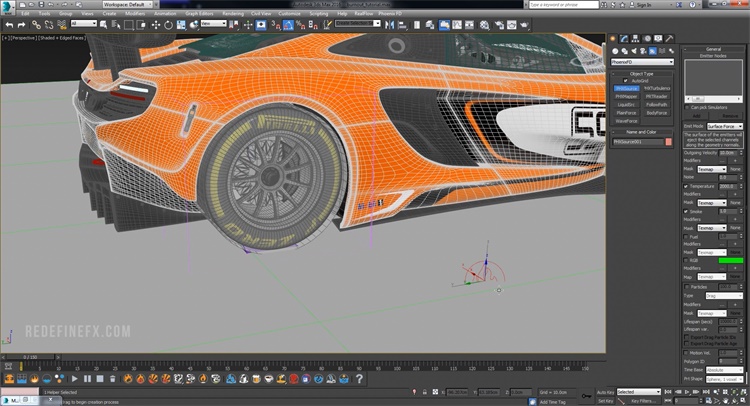The width and height of the screenshot is (750, 406).
Task: Open the Time Base dropdown
Action: (724, 371)
